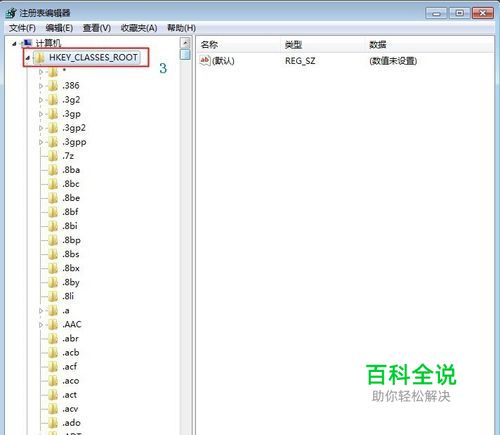
Task: Click the folder icon beside .8bi
Action: click(53, 226)
